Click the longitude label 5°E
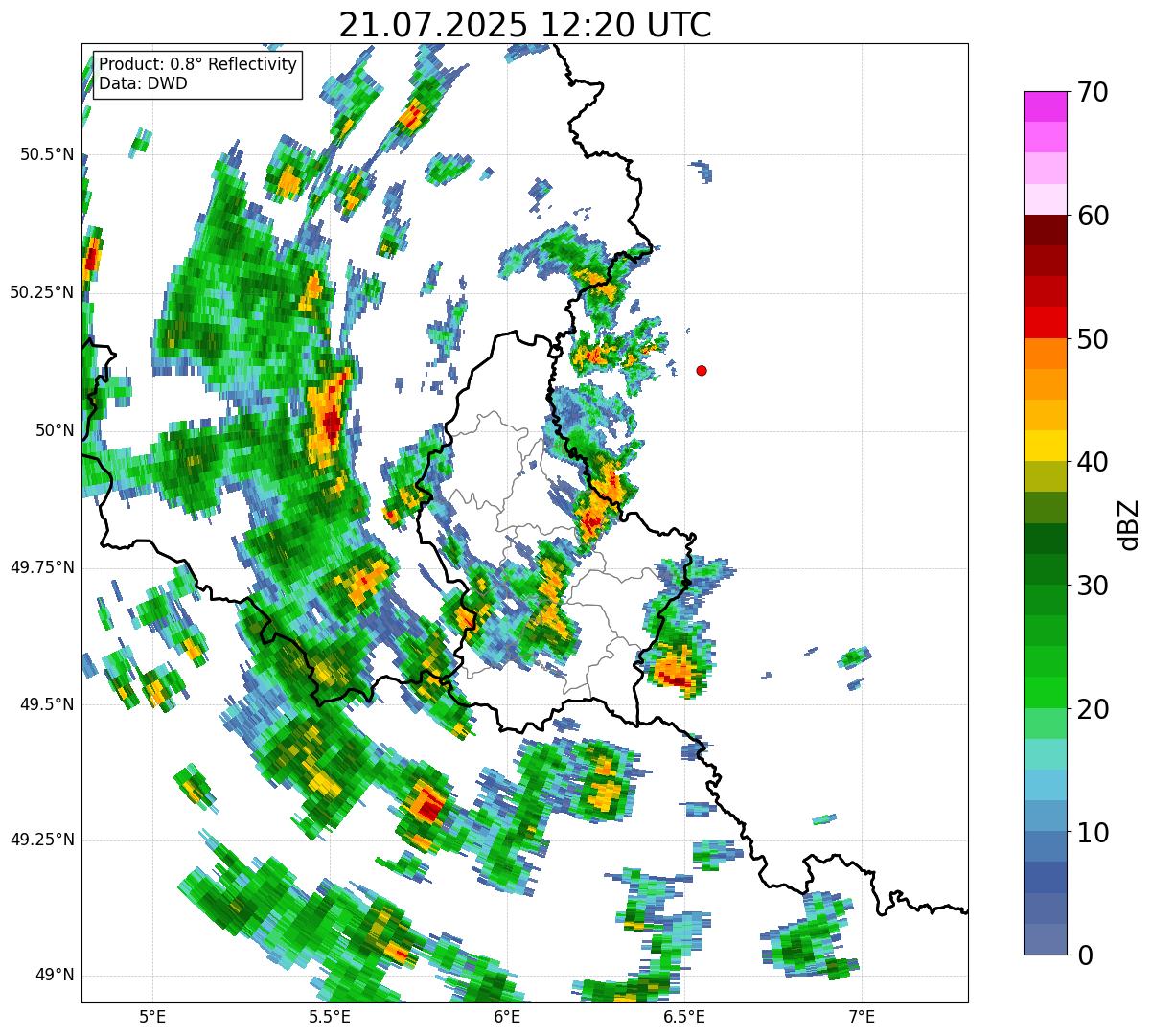The image size is (1152, 1036). [x=152, y=1016]
